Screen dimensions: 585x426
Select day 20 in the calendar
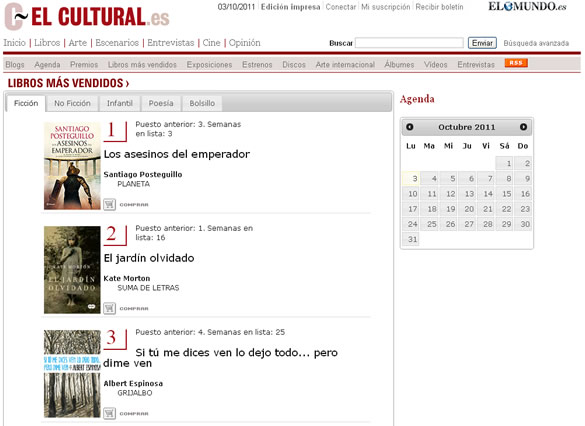click(x=467, y=209)
